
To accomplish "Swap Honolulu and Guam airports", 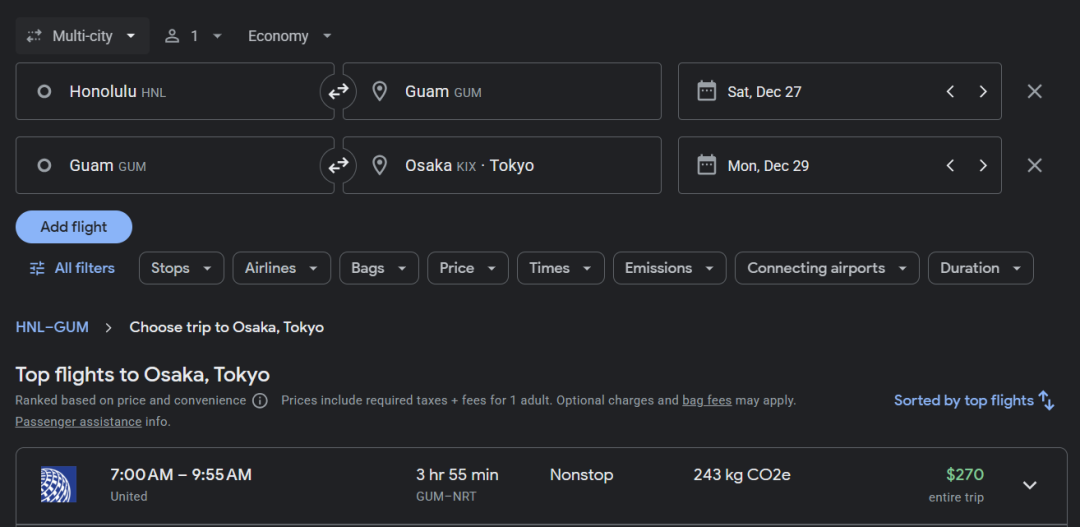I will [x=339, y=91].
